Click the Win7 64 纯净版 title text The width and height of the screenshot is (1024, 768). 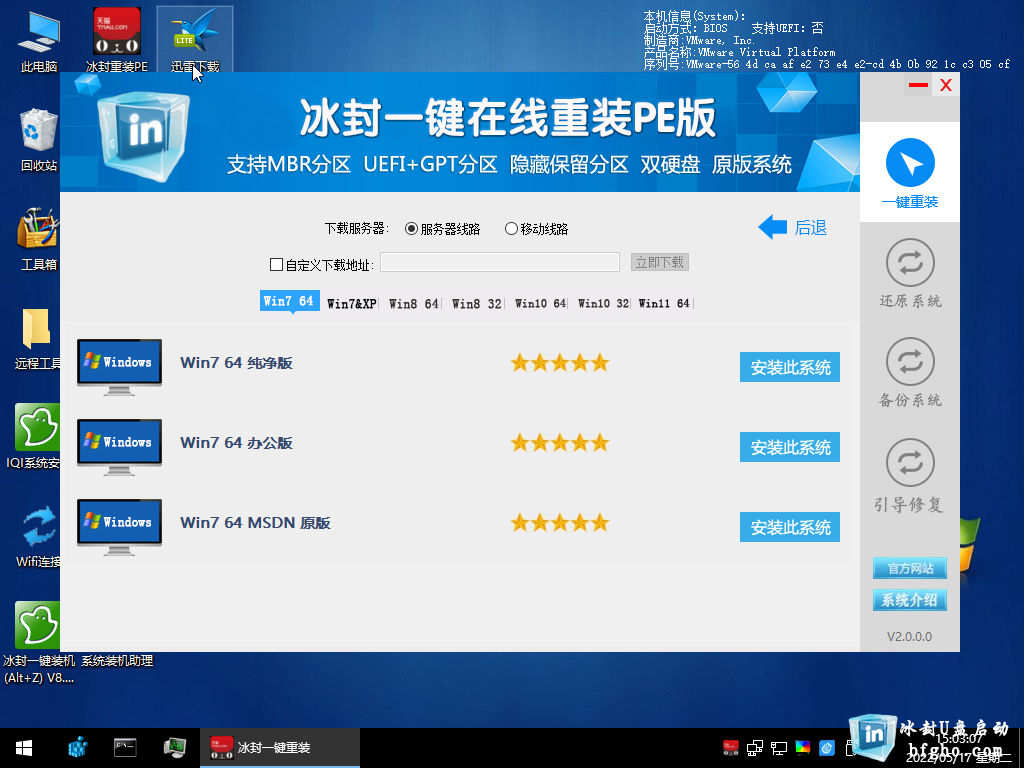[236, 363]
